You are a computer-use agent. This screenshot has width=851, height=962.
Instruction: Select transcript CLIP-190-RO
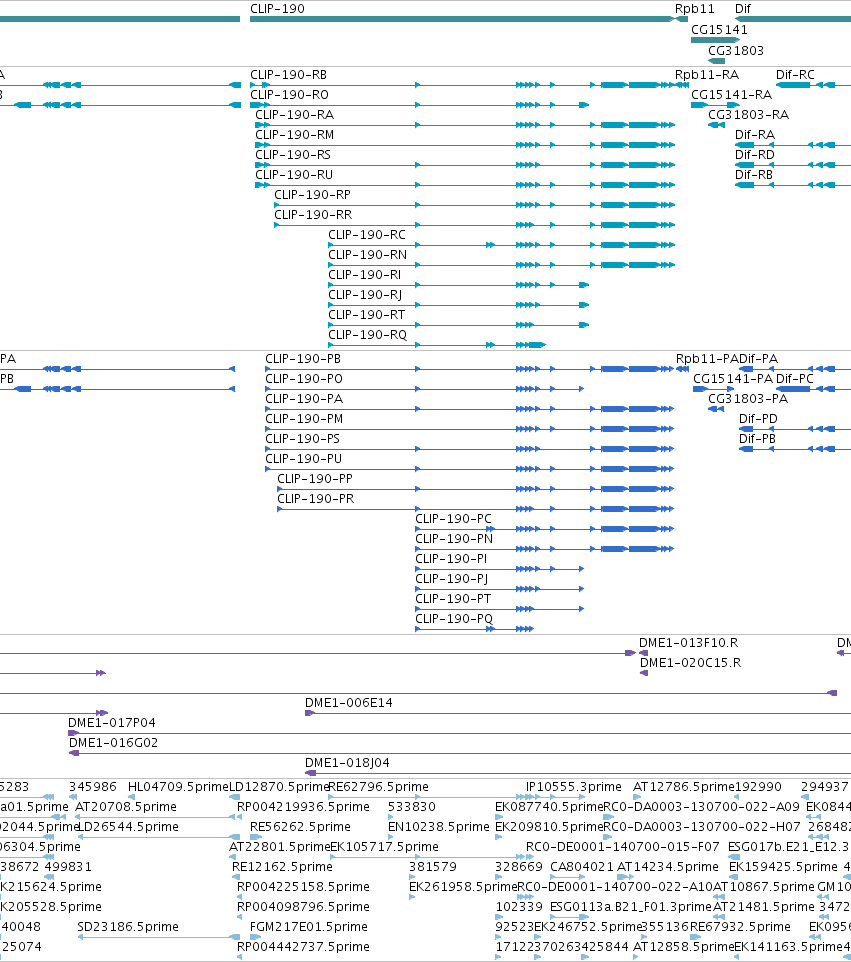pos(289,94)
